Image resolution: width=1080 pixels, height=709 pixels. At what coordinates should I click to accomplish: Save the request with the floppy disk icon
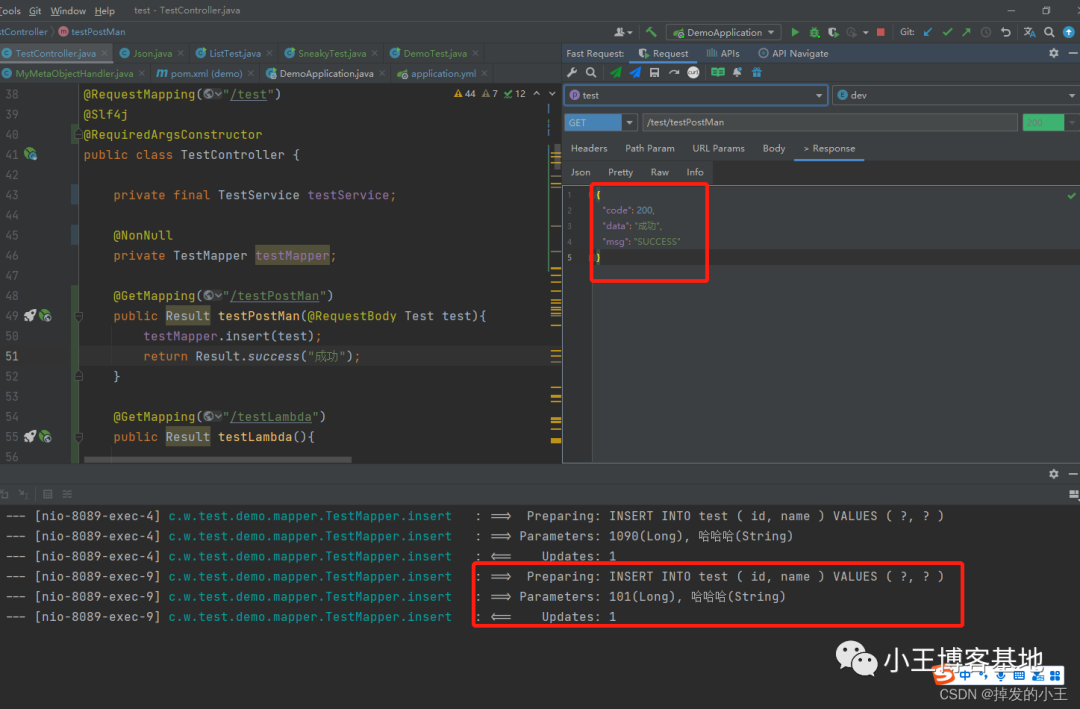(x=654, y=73)
